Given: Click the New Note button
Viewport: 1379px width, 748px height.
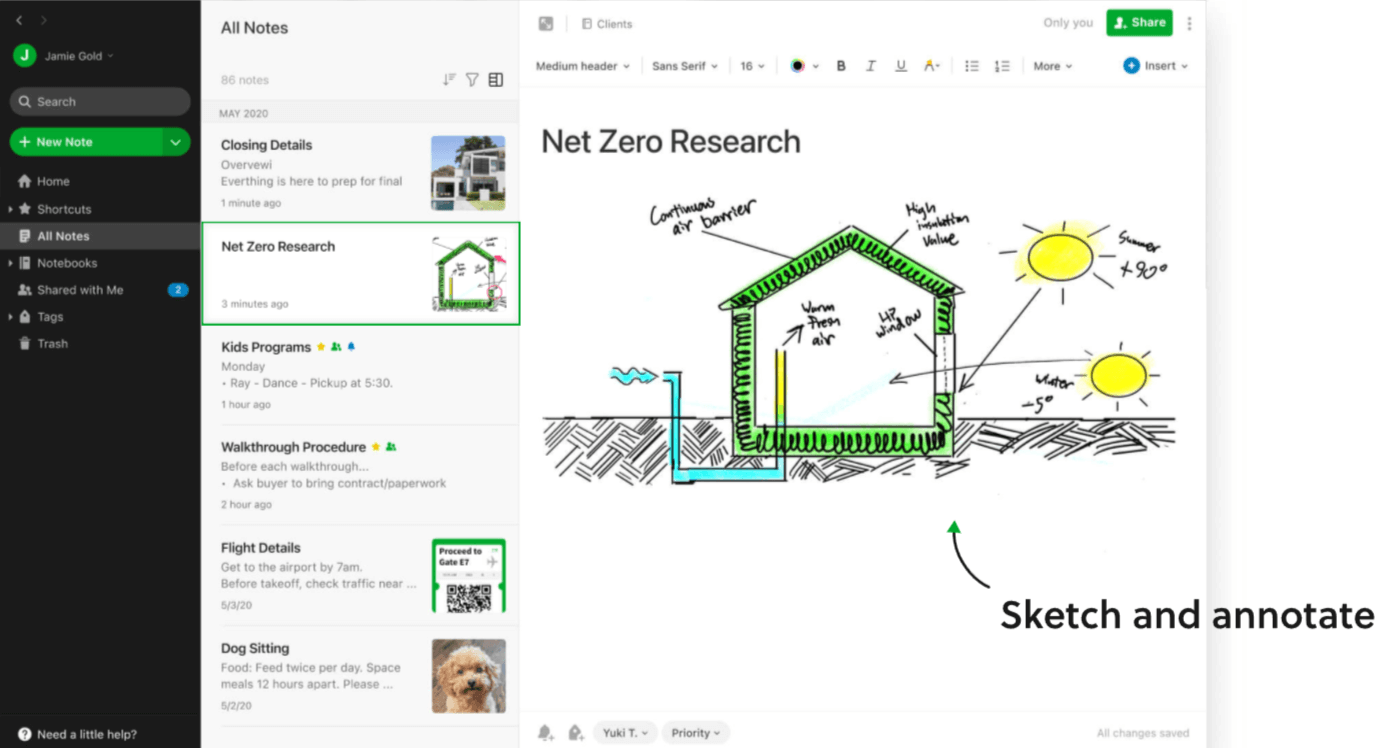Looking at the screenshot, I should (86, 142).
